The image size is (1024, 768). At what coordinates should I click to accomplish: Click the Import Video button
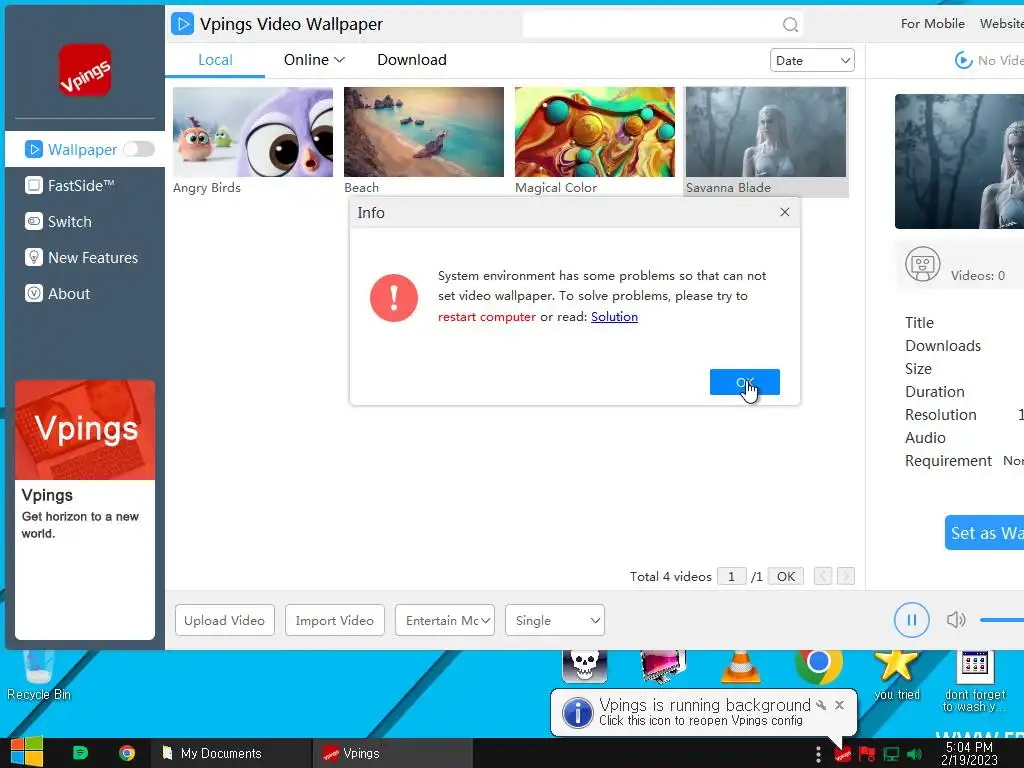click(334, 620)
